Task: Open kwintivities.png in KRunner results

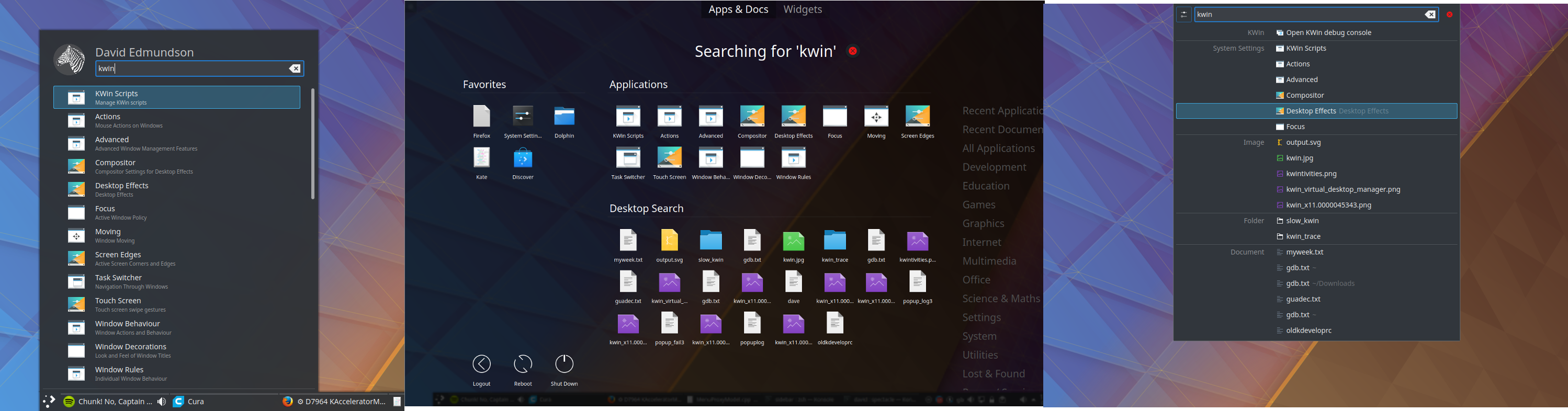Action: [x=1317, y=174]
